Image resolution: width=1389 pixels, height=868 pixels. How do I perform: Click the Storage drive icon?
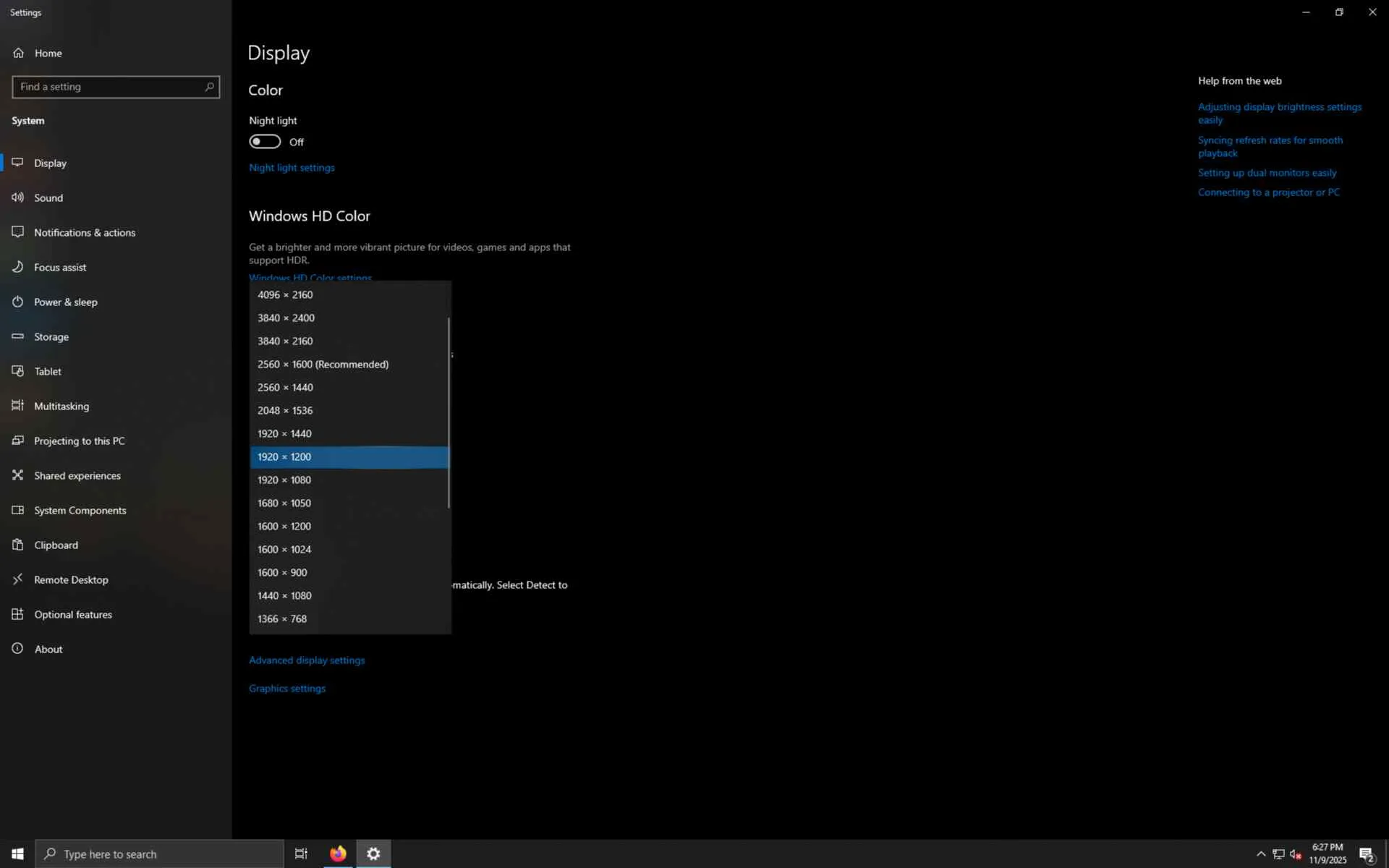click(18, 336)
